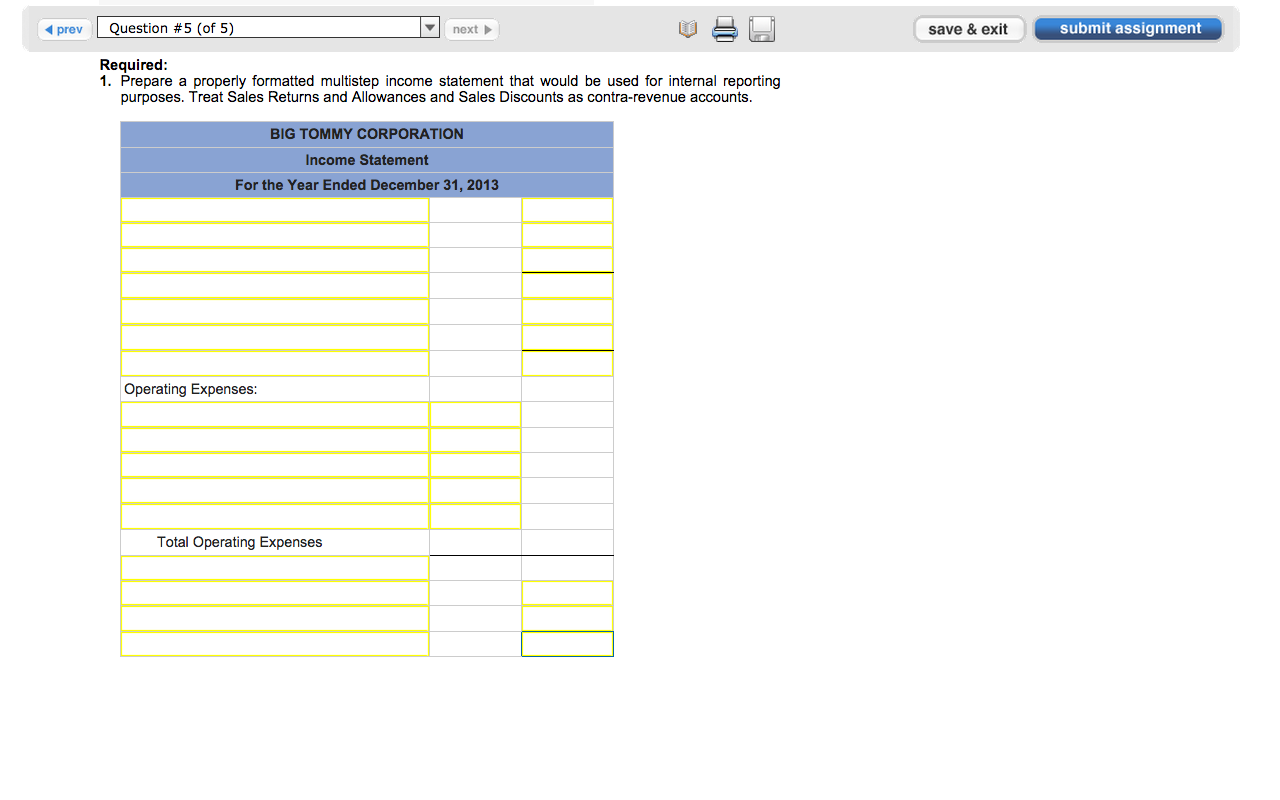Click the floppy disk save icon

(x=762, y=30)
